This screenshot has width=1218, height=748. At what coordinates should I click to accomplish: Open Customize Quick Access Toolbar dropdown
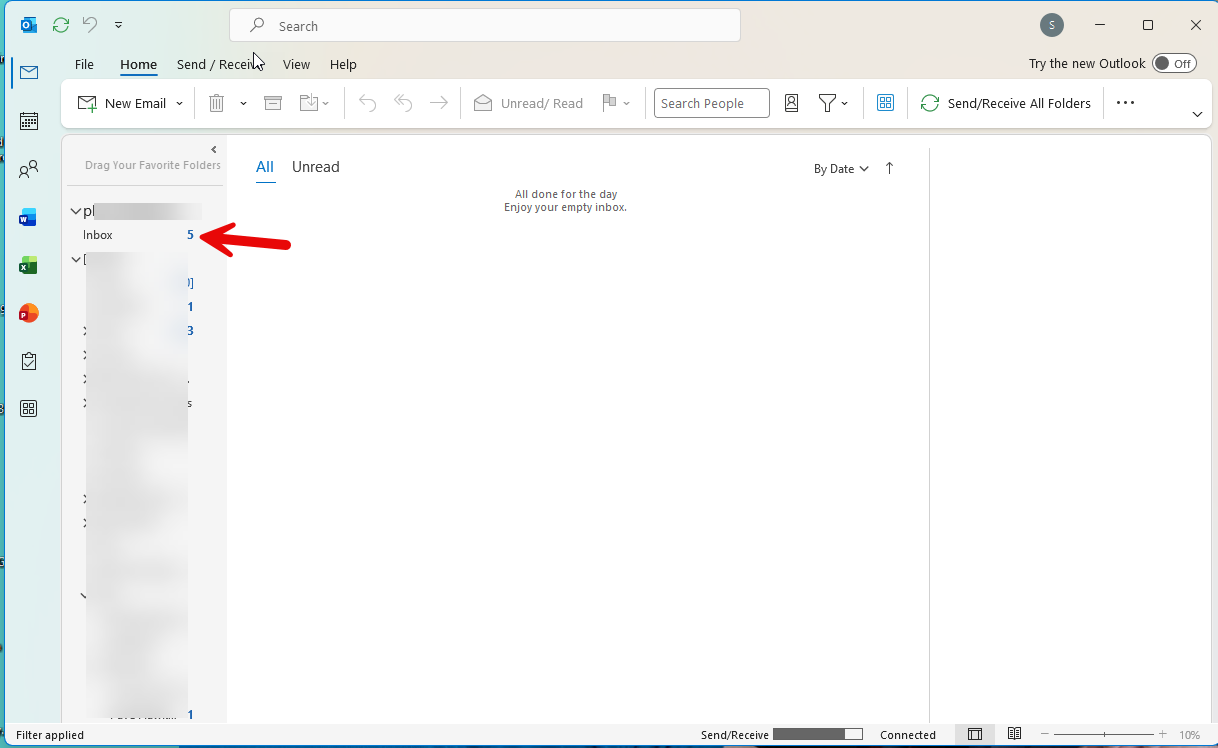(x=119, y=25)
